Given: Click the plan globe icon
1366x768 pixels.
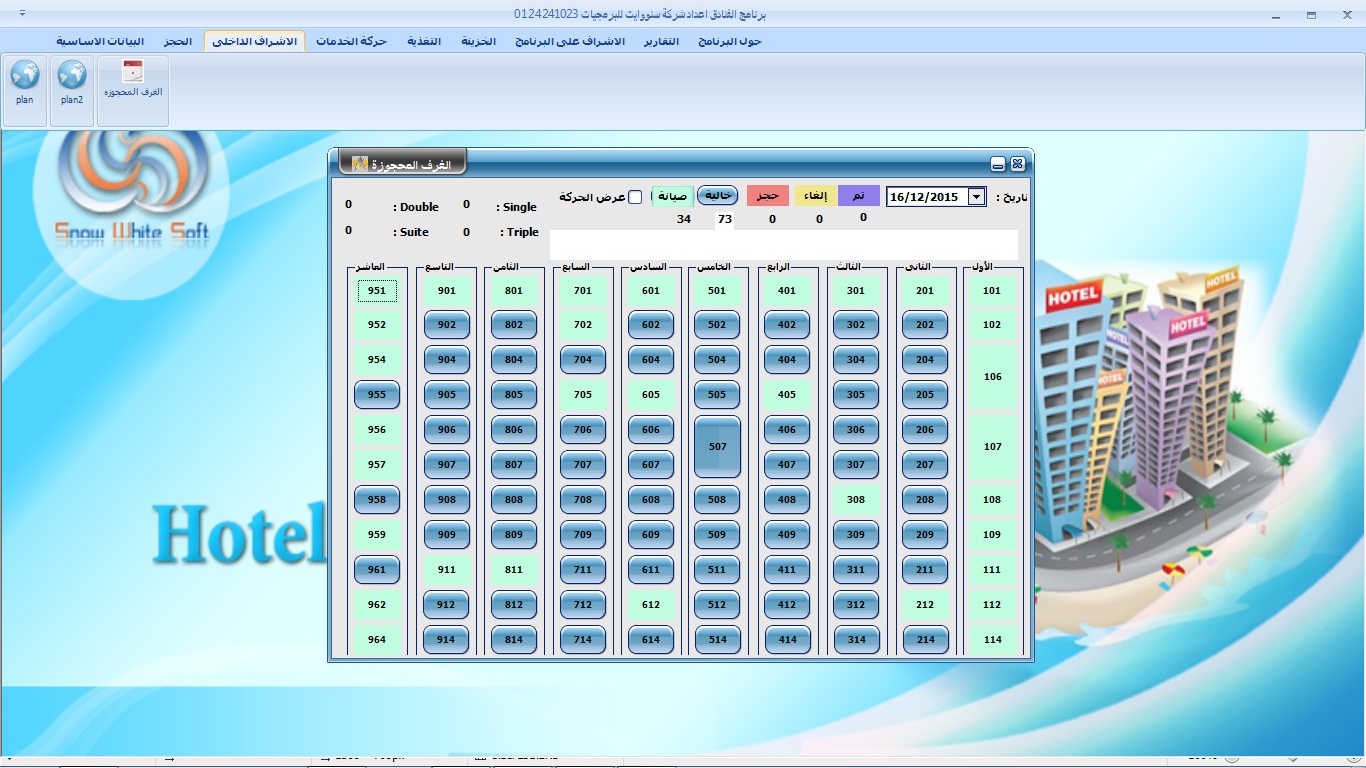Looking at the screenshot, I should pos(24,75).
